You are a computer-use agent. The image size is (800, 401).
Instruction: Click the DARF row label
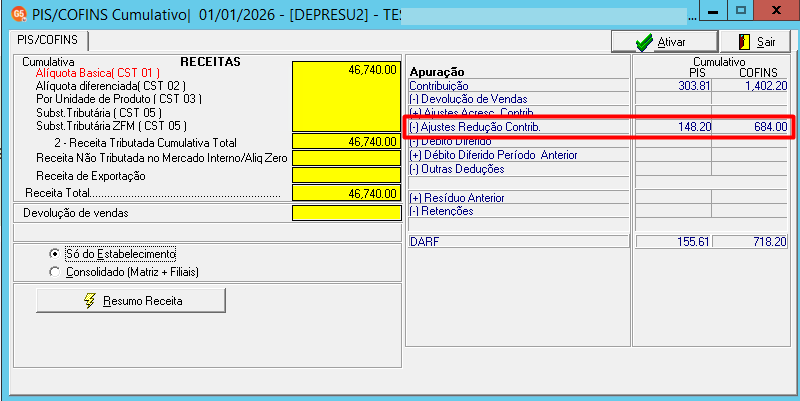pos(423,242)
